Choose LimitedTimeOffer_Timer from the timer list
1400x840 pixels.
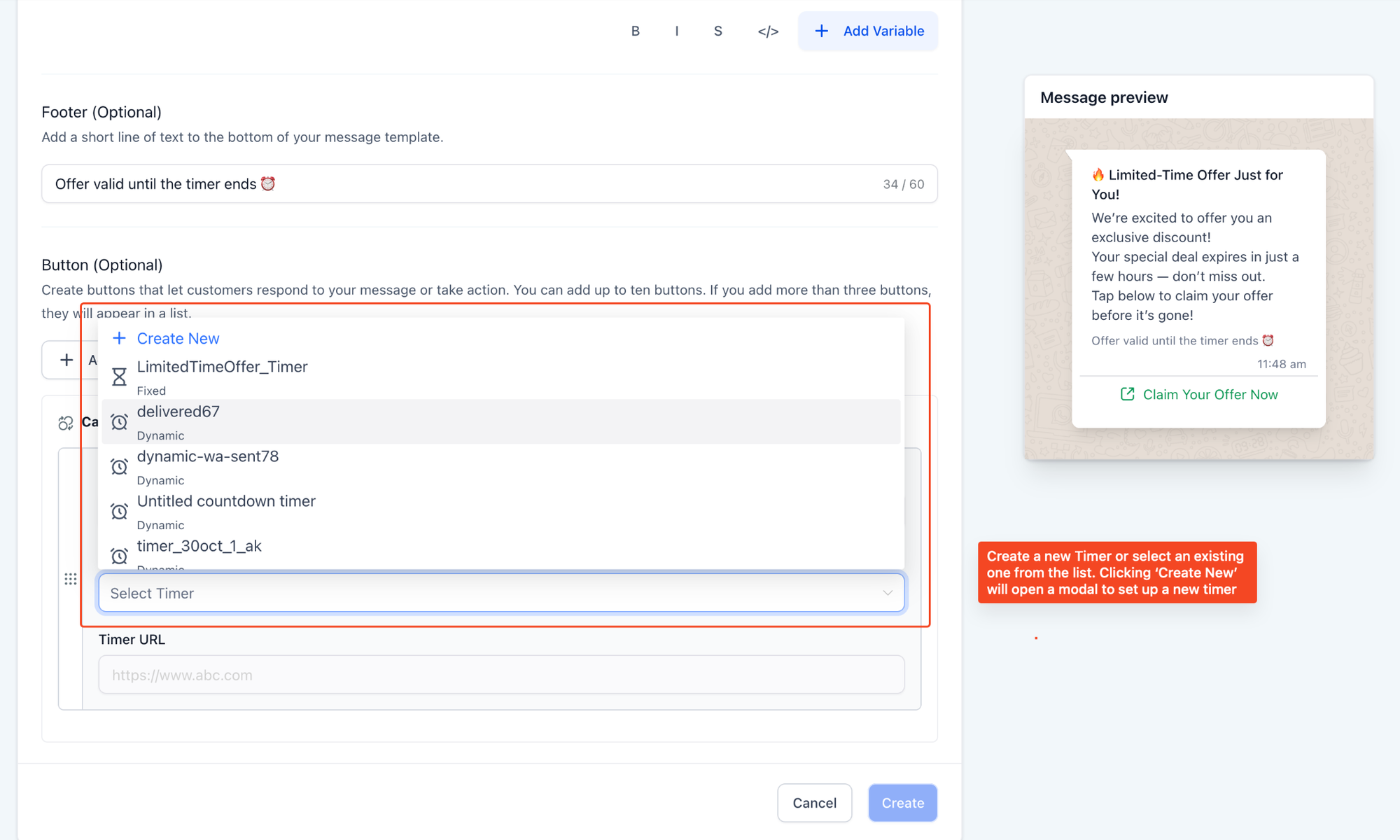click(x=222, y=367)
